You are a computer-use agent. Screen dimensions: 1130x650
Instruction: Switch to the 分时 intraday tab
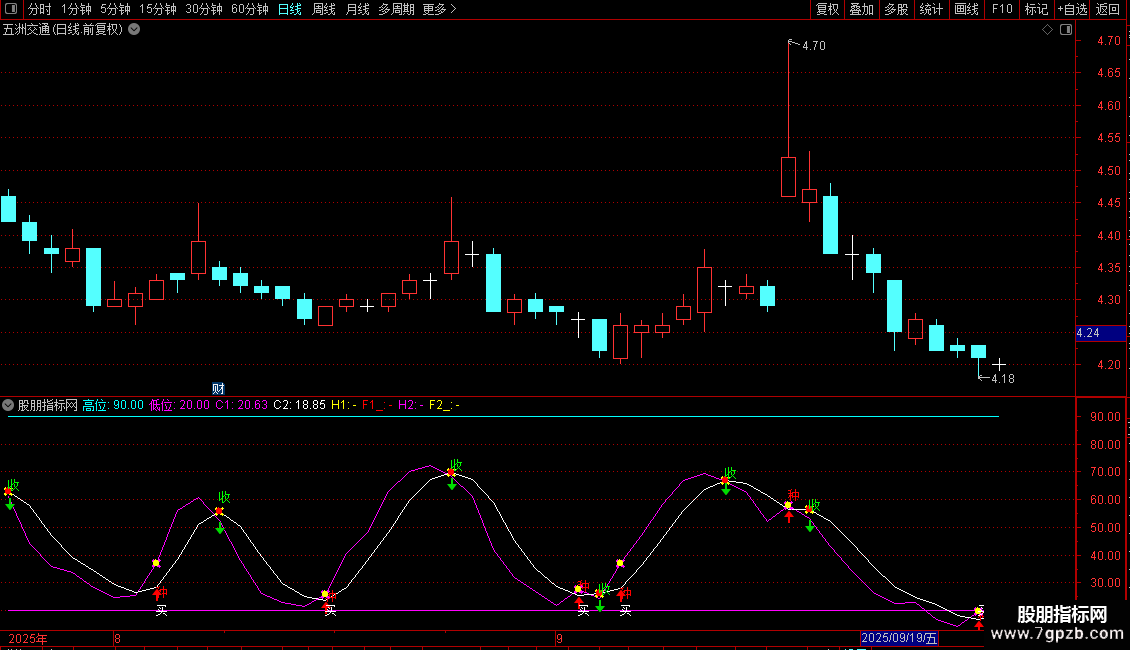[39, 9]
